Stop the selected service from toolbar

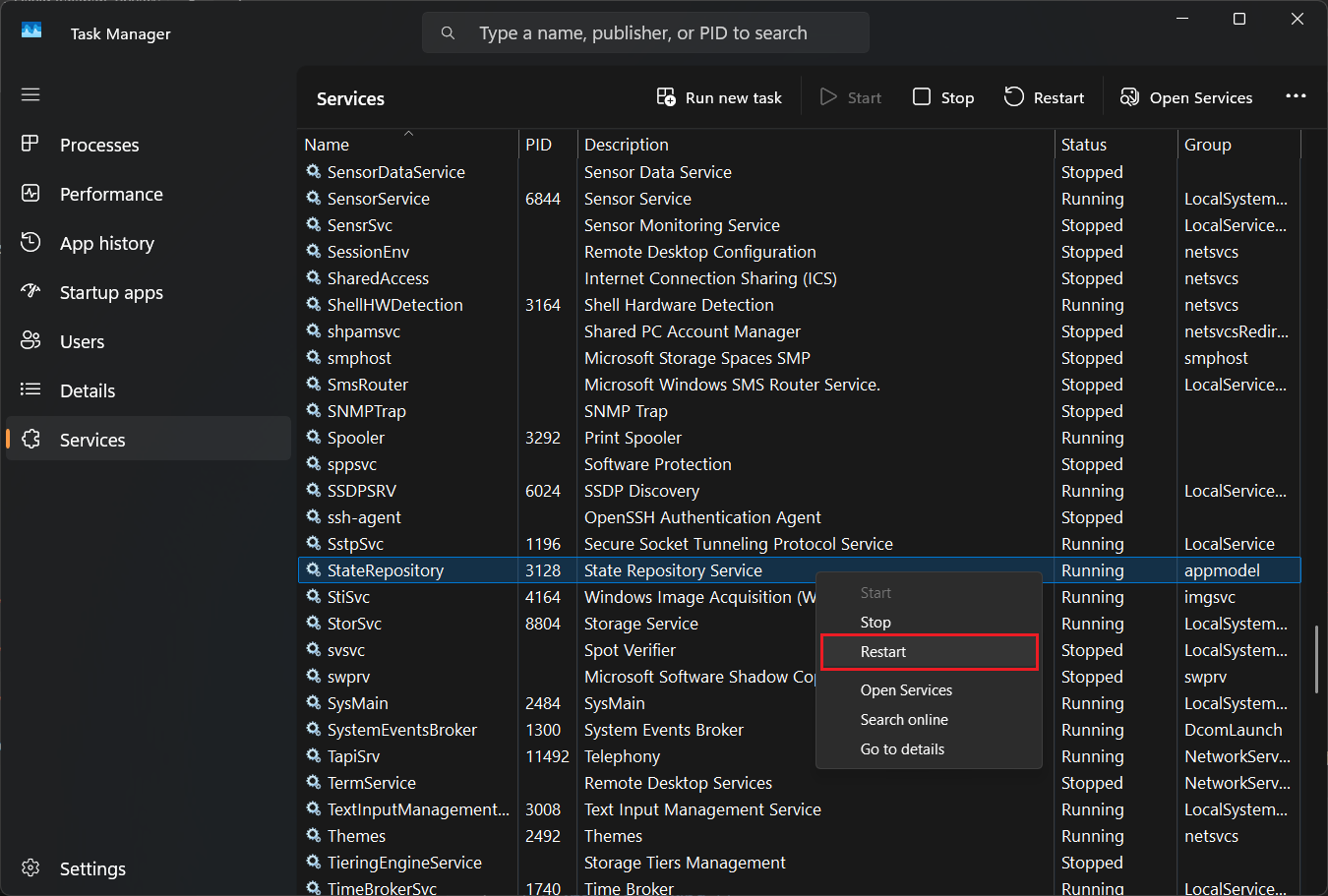pos(943,97)
